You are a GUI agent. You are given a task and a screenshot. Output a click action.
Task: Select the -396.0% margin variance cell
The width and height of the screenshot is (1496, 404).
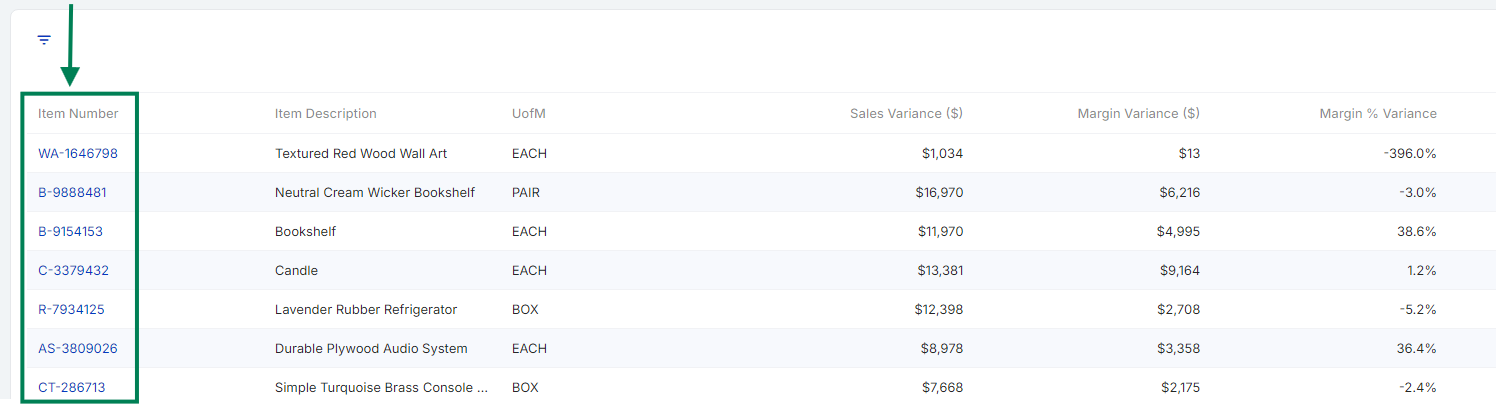[x=1410, y=154]
